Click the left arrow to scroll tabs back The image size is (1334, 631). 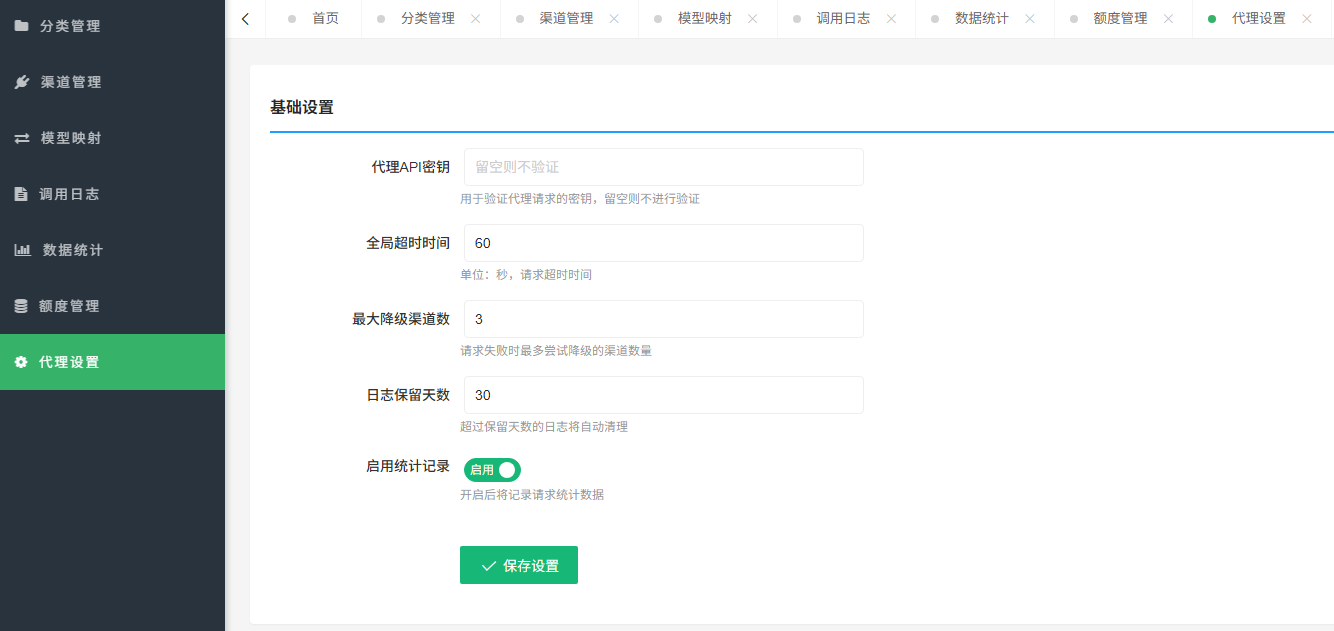246,19
